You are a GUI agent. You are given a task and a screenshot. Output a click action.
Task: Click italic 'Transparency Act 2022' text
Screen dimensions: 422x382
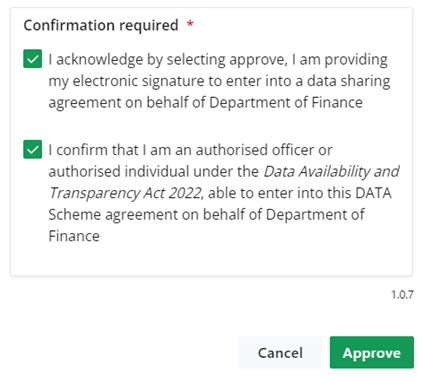click(125, 193)
